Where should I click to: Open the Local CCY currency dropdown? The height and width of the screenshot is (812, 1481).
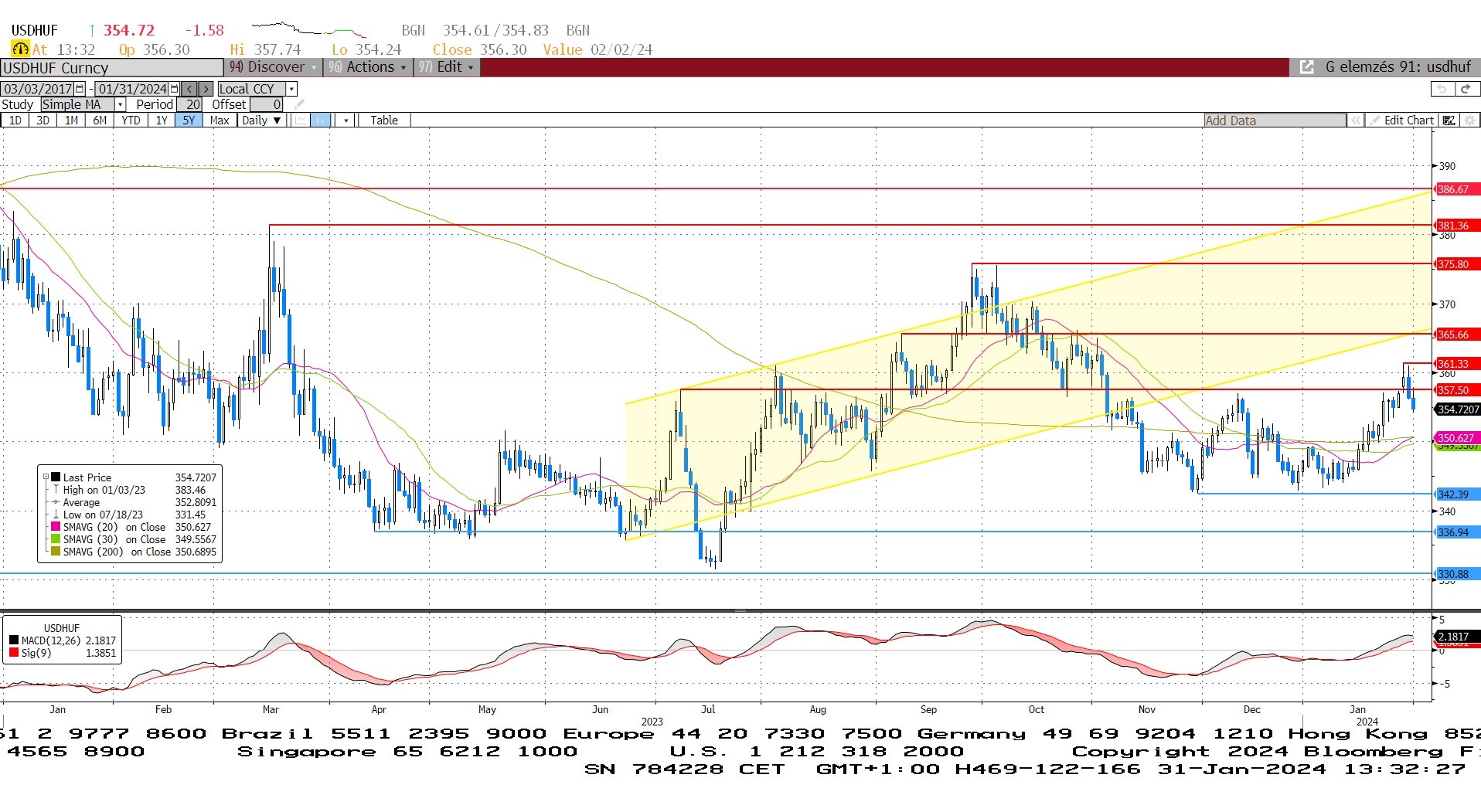click(291, 89)
